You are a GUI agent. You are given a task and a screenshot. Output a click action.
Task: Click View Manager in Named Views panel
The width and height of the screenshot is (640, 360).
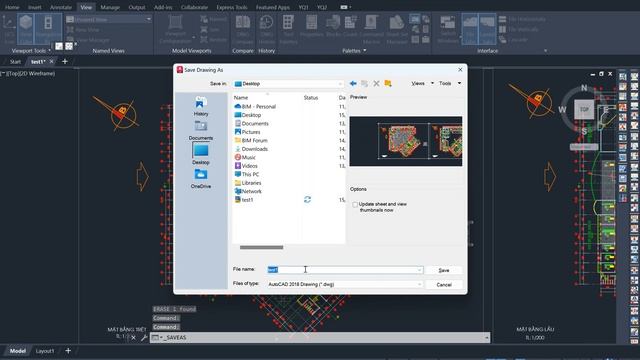89,40
